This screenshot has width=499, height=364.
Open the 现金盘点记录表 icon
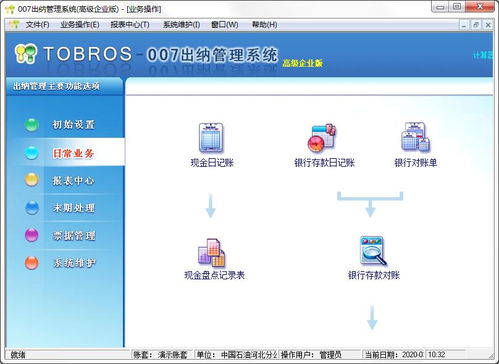pos(212,253)
